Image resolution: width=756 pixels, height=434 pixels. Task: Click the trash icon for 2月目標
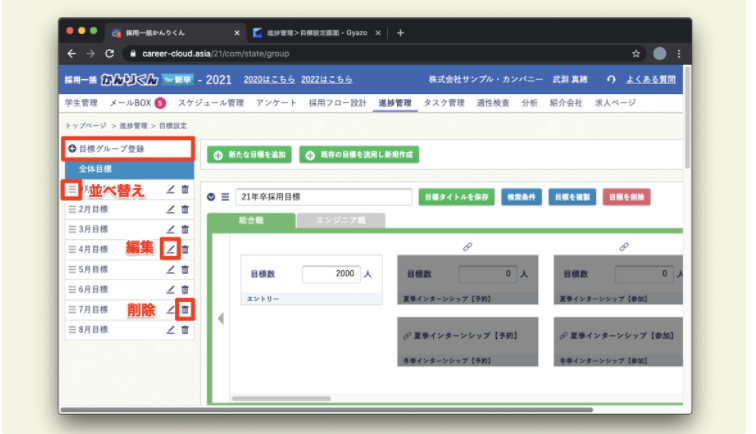pyautogui.click(x=185, y=209)
